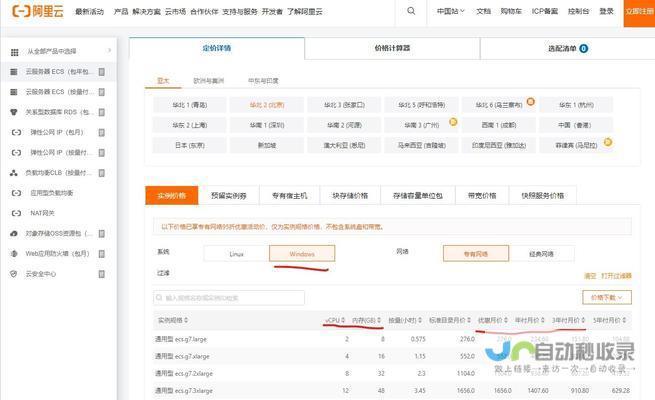This screenshot has height=400, width=655.
Task: Click the blue 0 badge on 选配清单
Action: click(x=584, y=48)
